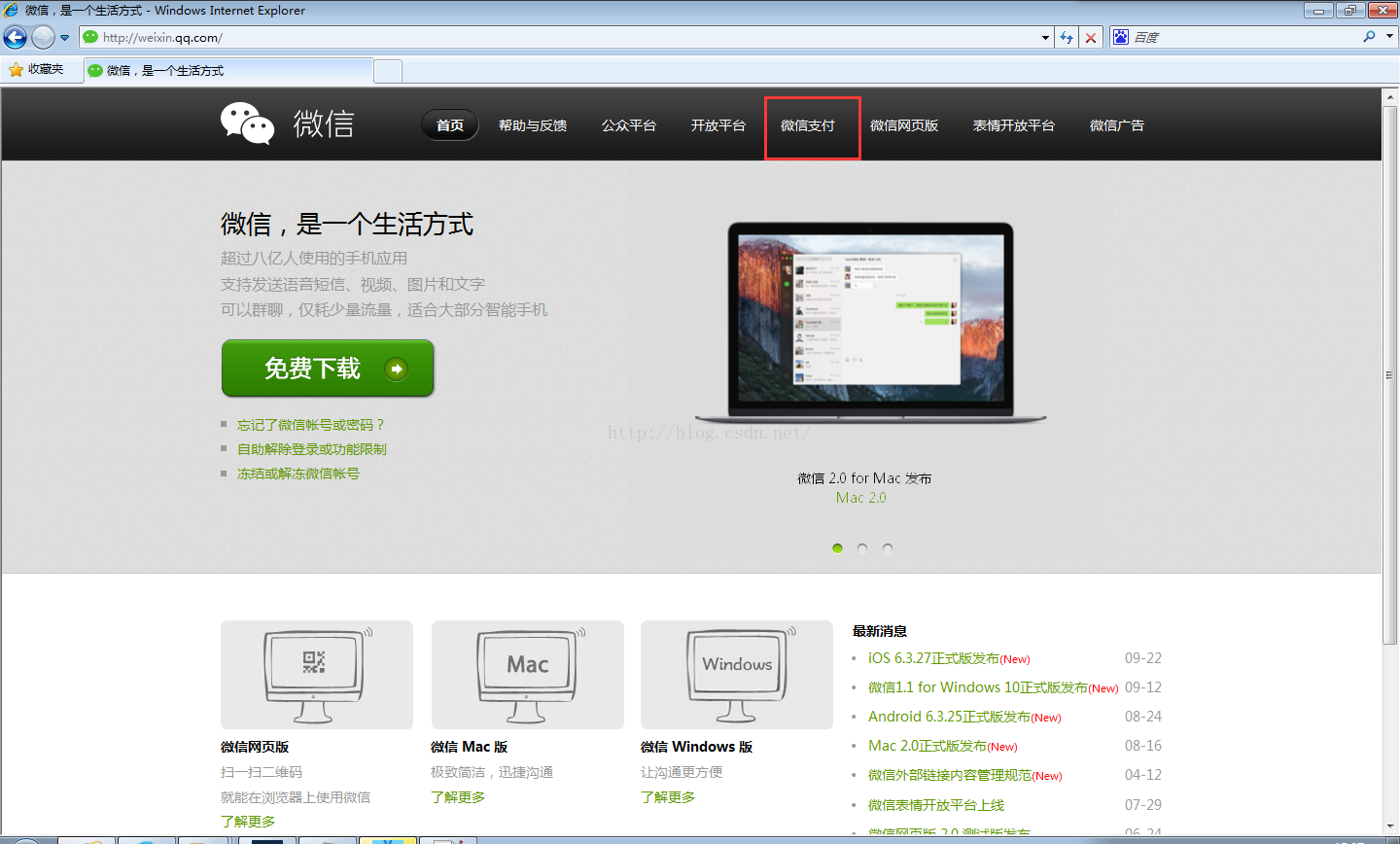The width and height of the screenshot is (1400, 844).
Task: Select the 首页 navigation item
Action: 450,125
